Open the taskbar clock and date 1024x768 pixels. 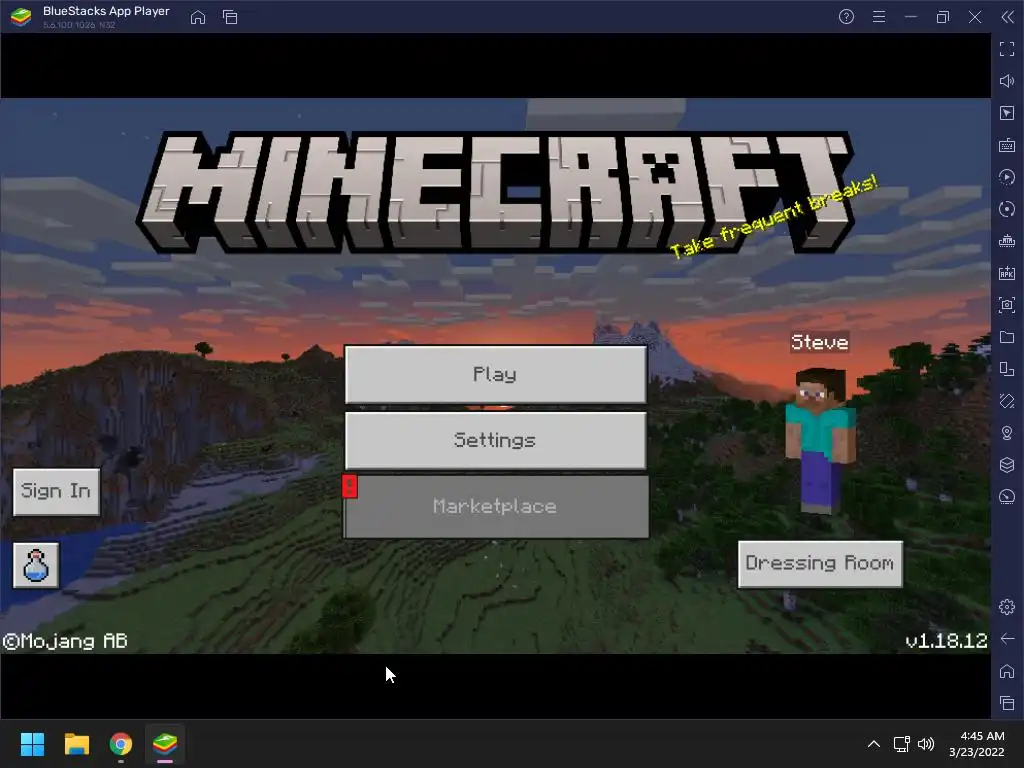tap(977, 744)
